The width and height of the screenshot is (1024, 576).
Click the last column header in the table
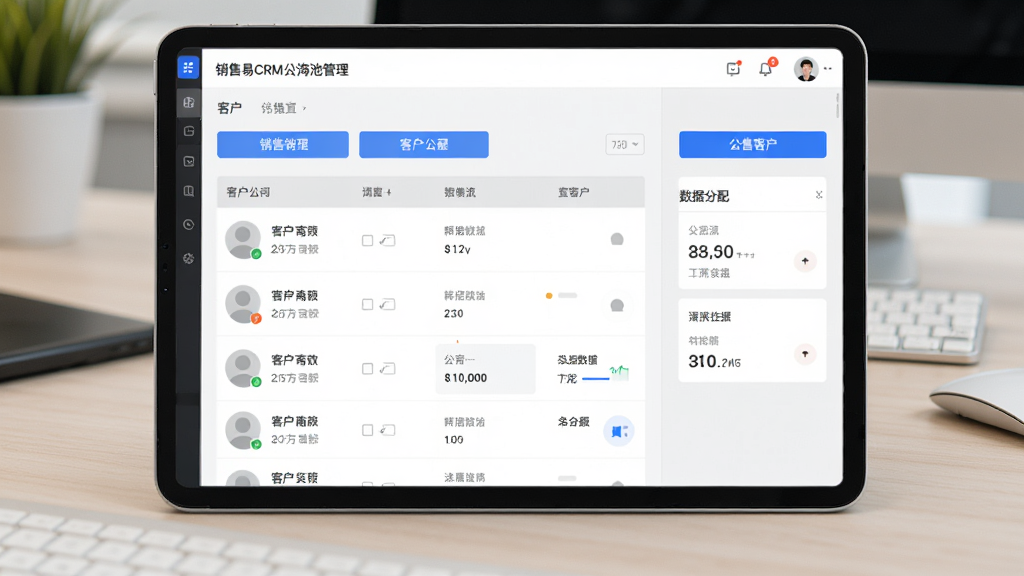click(573, 192)
